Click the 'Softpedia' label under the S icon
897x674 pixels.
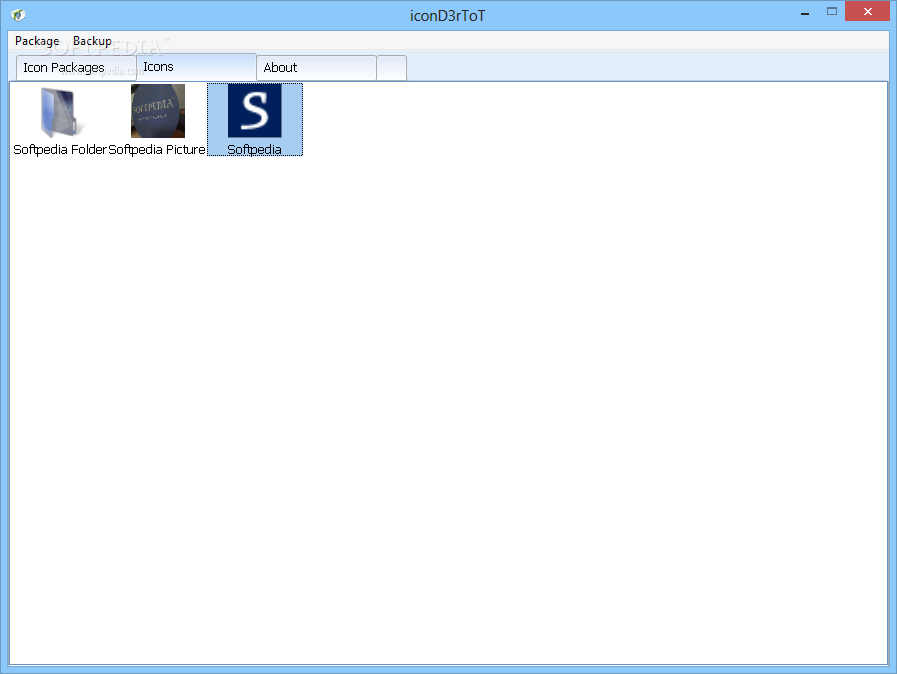point(255,149)
